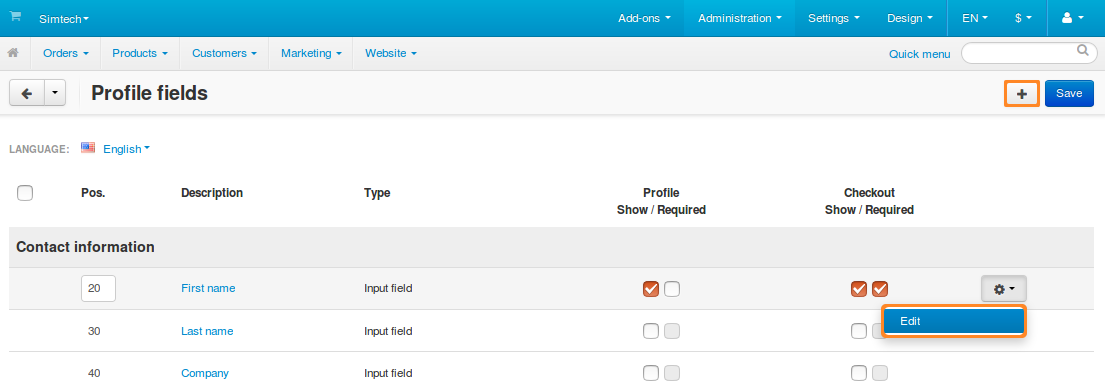The image size is (1105, 390).
Task: Open the English language selector
Action: [x=127, y=149]
